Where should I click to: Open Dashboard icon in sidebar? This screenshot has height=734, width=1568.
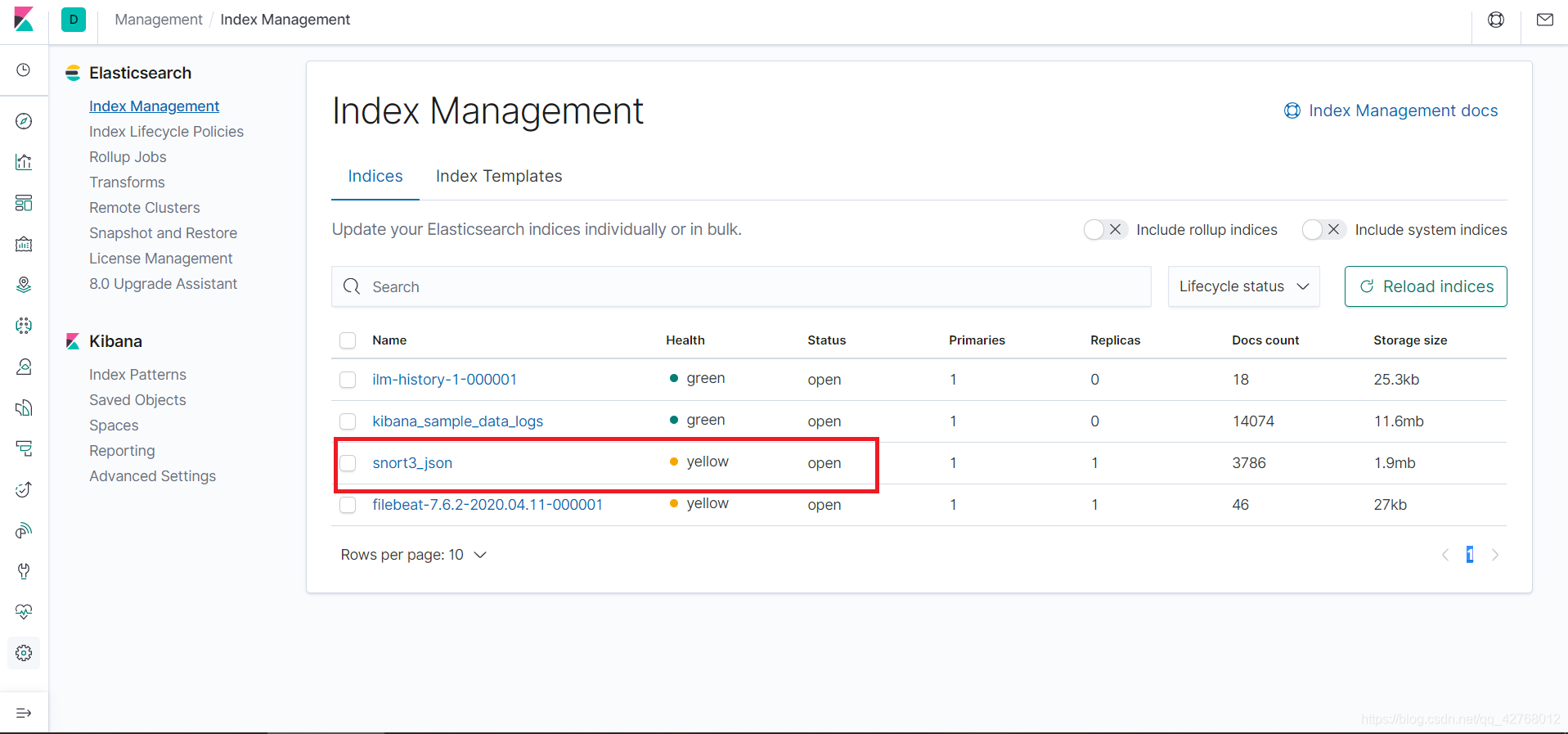(x=24, y=203)
